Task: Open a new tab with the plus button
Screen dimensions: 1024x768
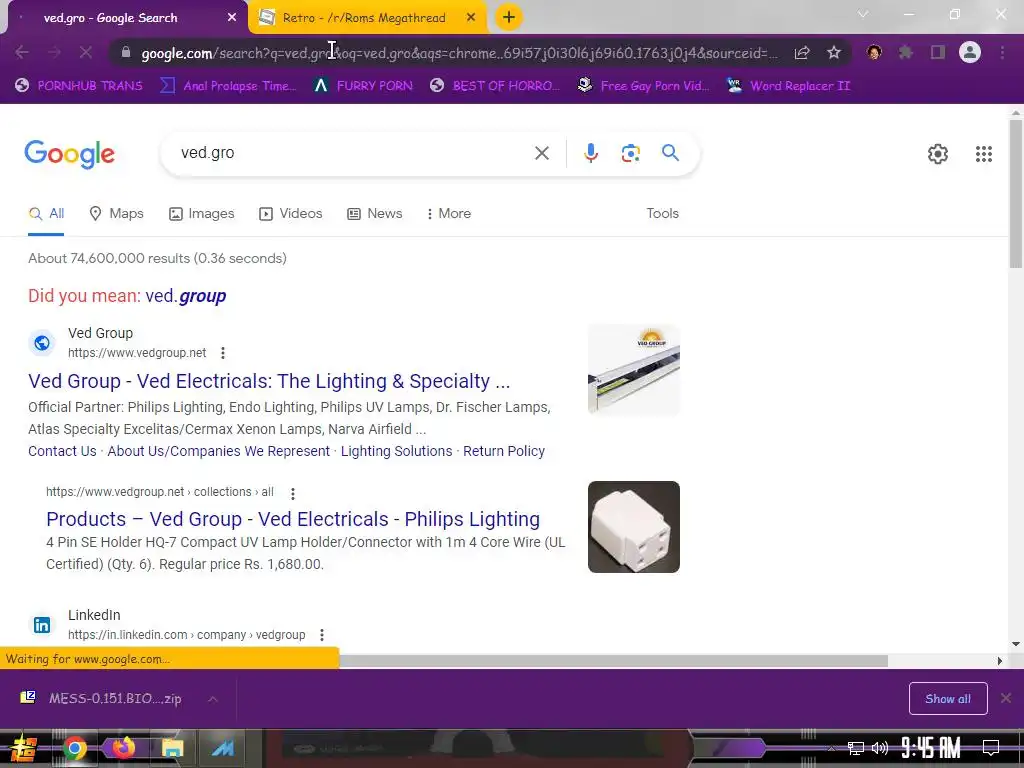Action: [509, 17]
